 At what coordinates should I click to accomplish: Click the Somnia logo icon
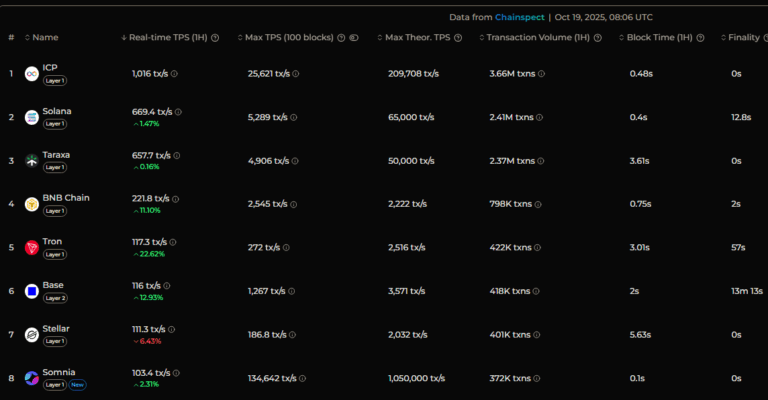[31, 378]
